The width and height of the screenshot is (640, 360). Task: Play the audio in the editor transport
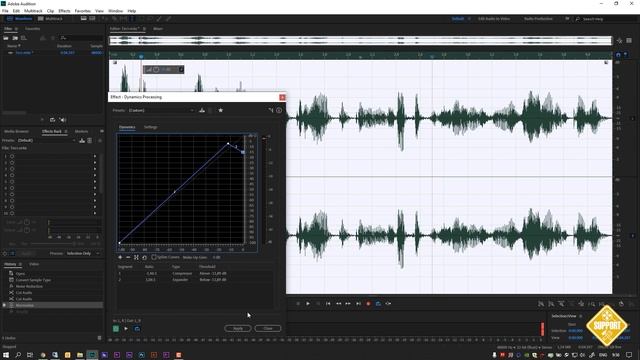tap(308, 304)
